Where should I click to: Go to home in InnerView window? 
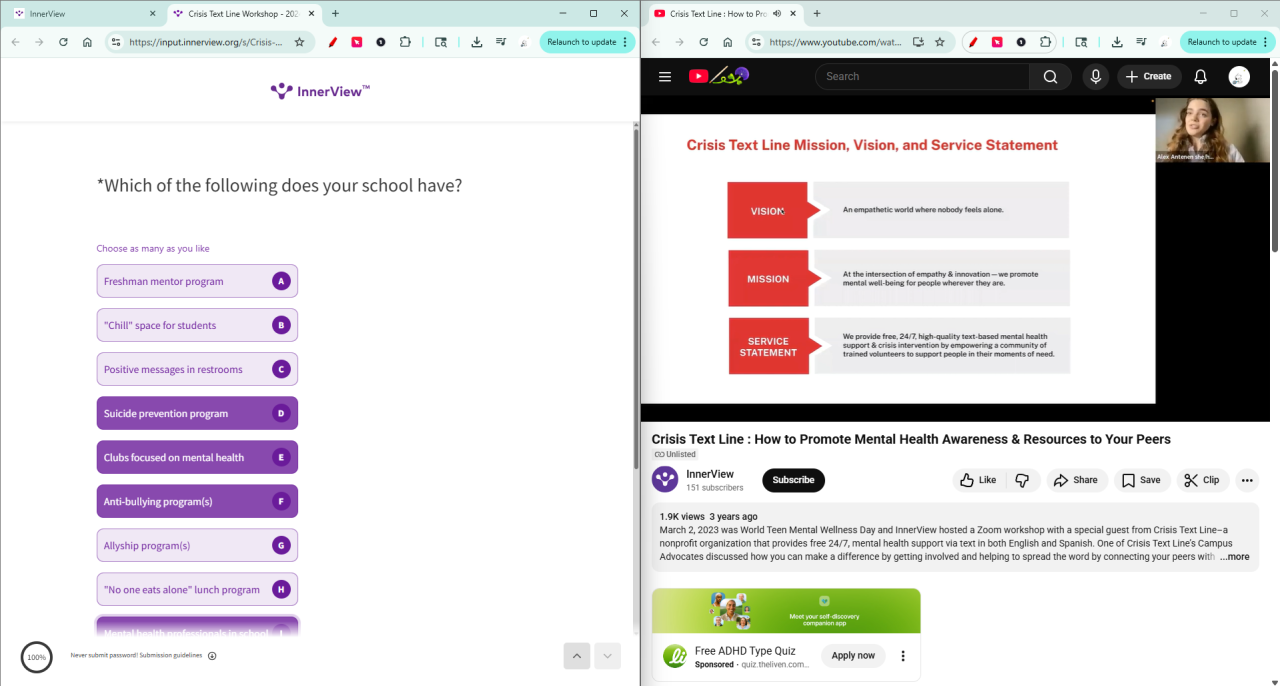tap(87, 42)
